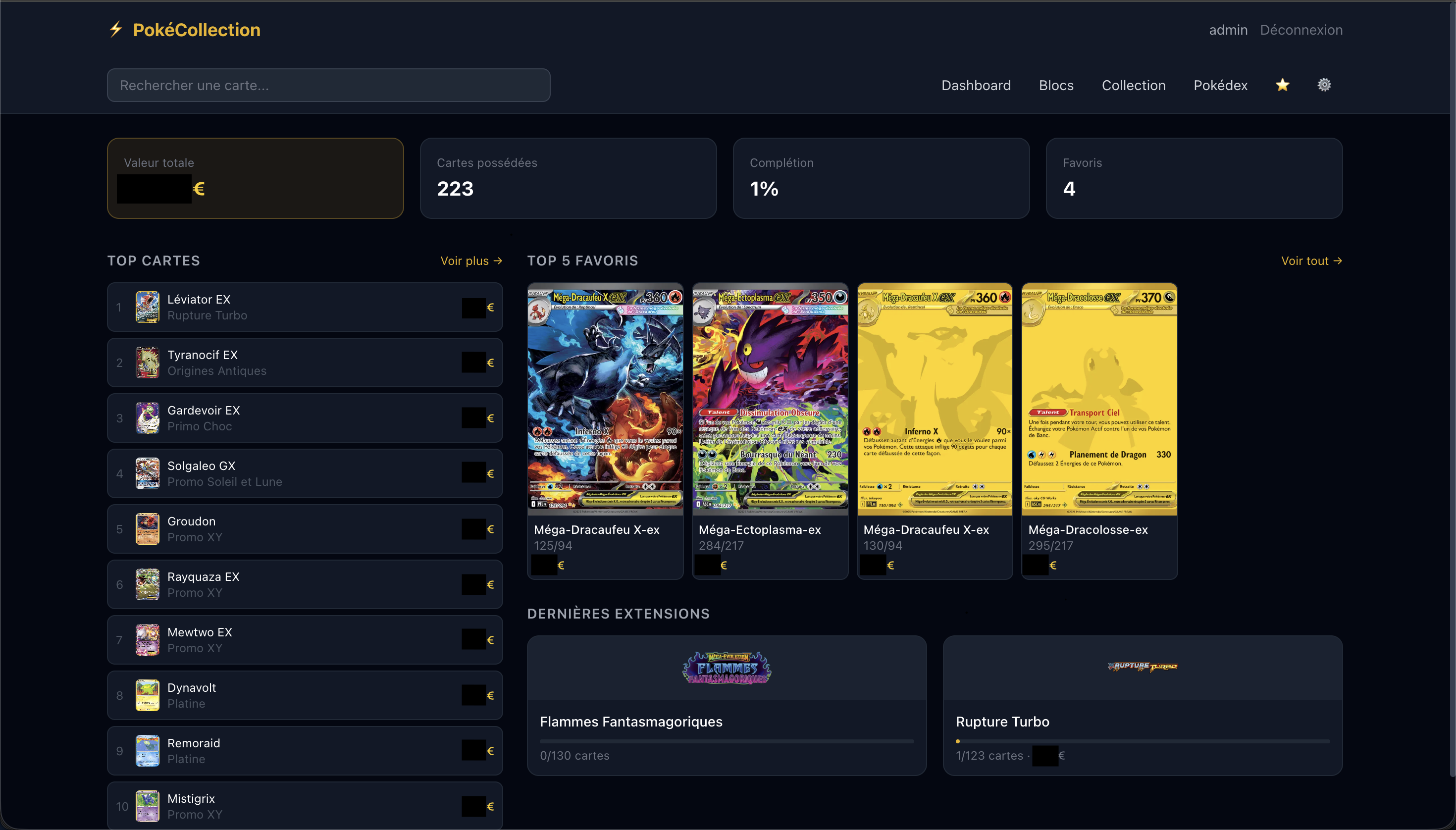Screen dimensions: 1456x830
Task: Click the Rayquaza EX name text
Action: point(204,576)
